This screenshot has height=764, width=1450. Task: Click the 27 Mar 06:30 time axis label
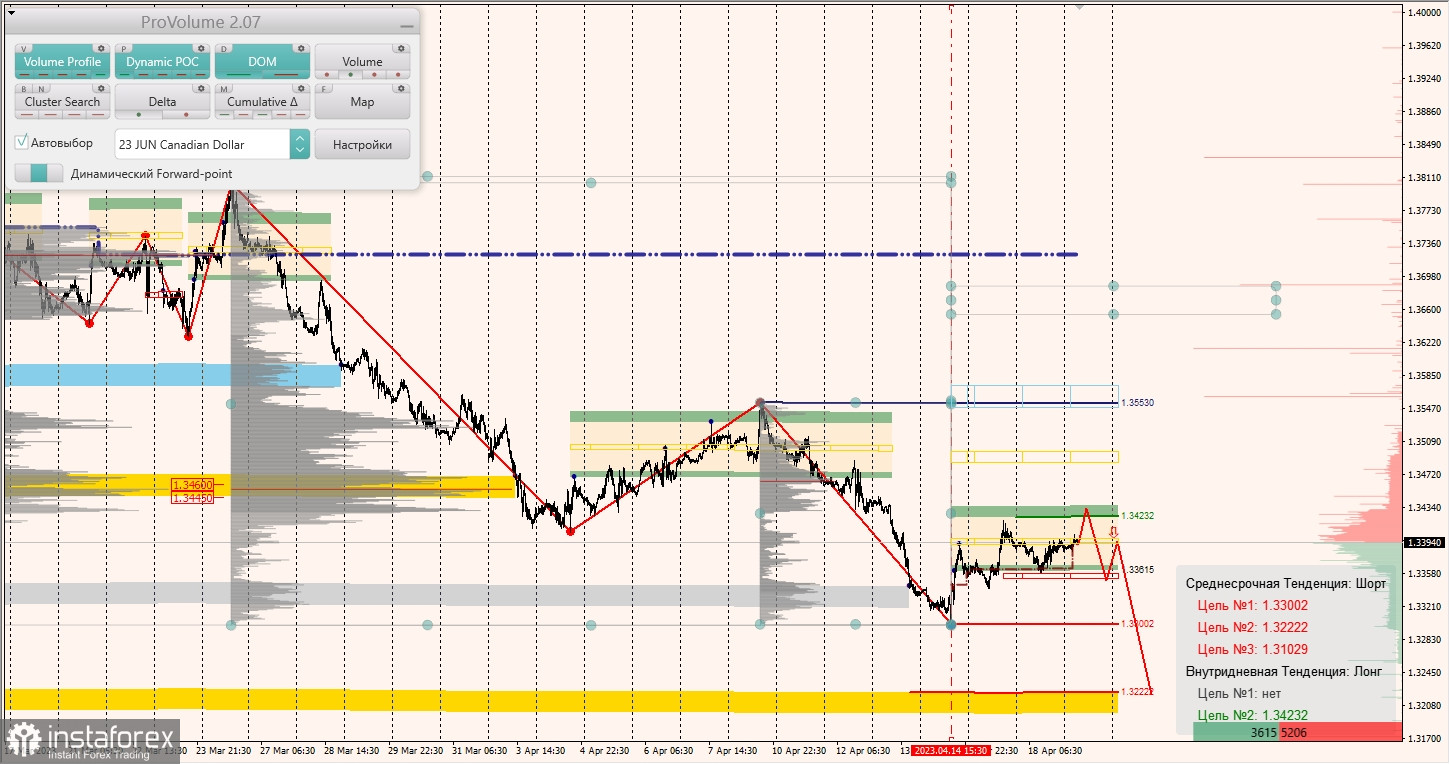click(288, 749)
